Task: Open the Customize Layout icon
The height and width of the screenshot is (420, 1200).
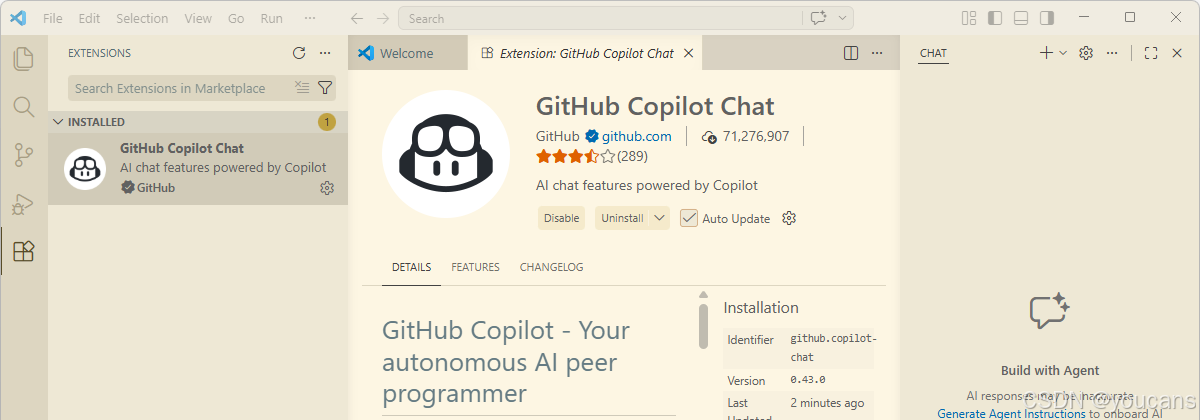Action: pos(968,18)
